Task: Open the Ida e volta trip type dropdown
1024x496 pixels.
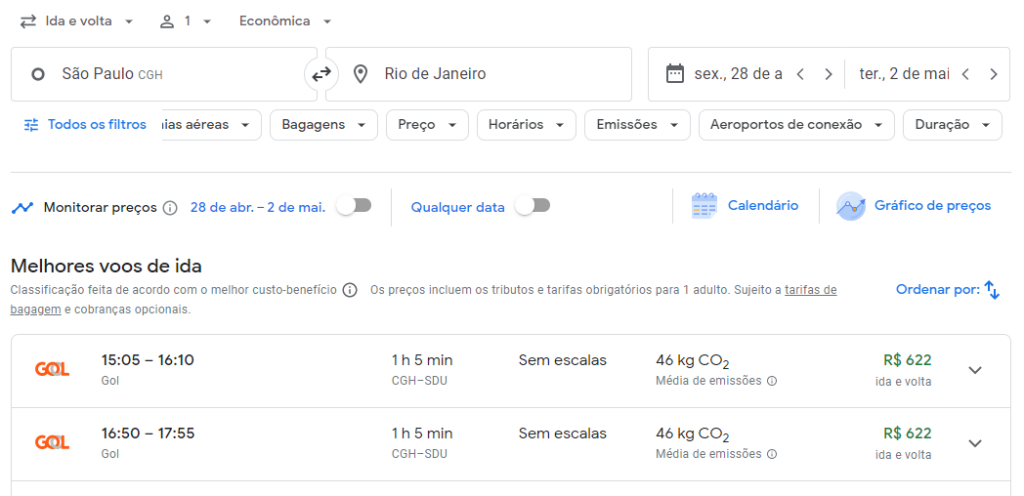Action: [x=78, y=21]
